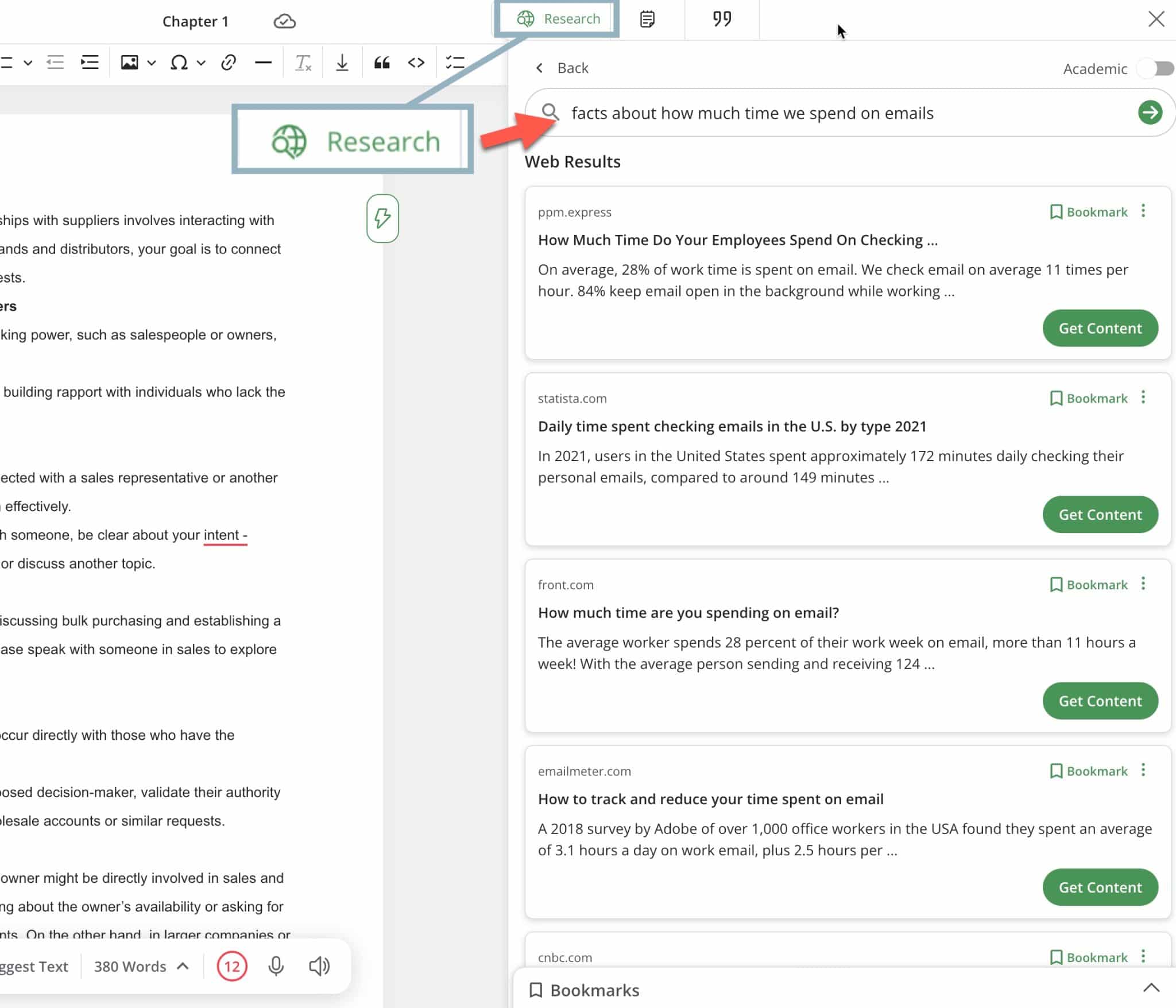Open the citations (quotation marks) tab
Screen dimensions: 1176x1008
click(x=721, y=19)
